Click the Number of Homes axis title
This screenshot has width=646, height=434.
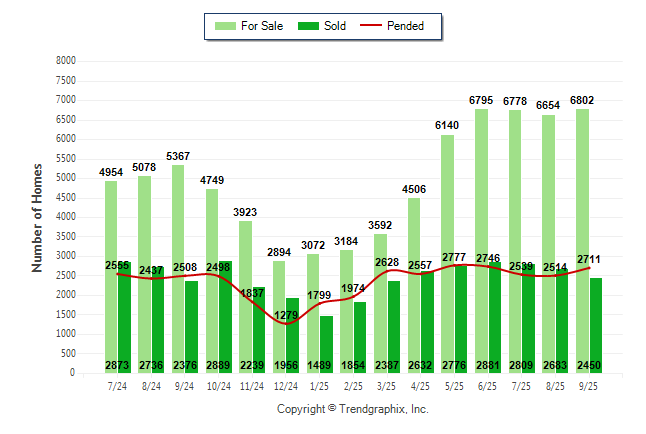coord(38,217)
